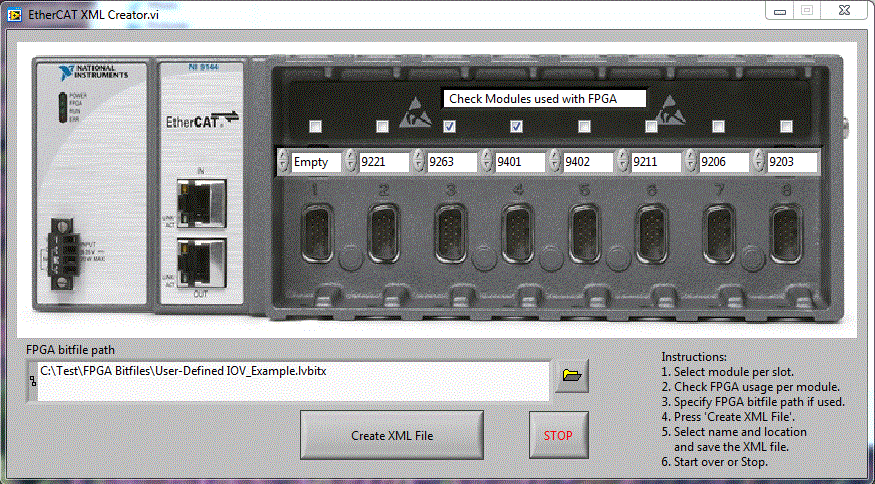This screenshot has height=484, width=875.
Task: Enable the FPGA checkbox above module 9402
Action: coord(584,127)
